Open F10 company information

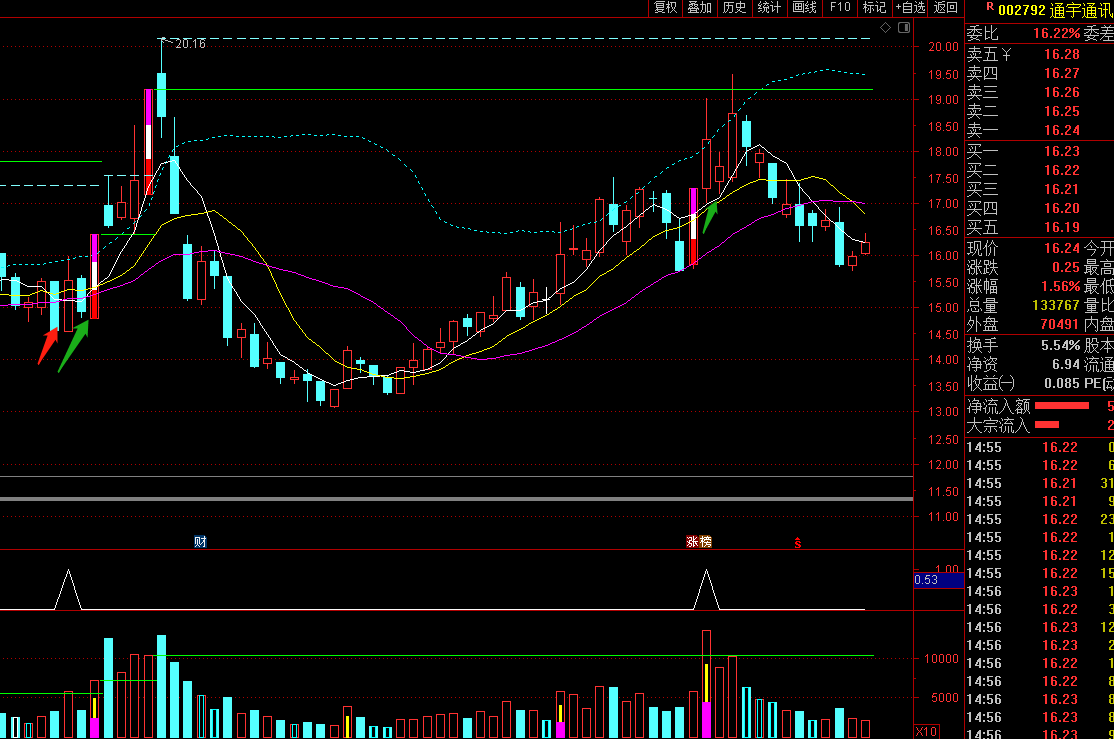840,7
